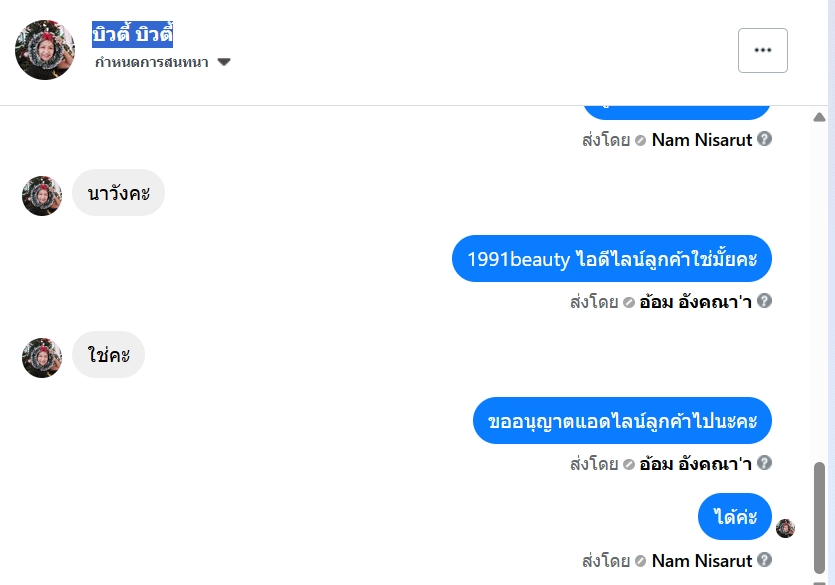This screenshot has width=835, height=585.
Task: Open the profile picture in the header
Action: [x=45, y=50]
